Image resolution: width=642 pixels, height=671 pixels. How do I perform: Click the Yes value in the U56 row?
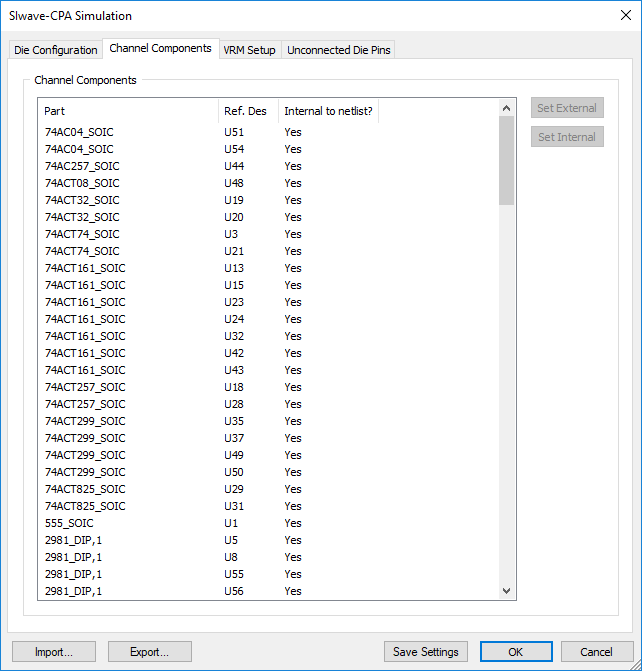coord(293,591)
